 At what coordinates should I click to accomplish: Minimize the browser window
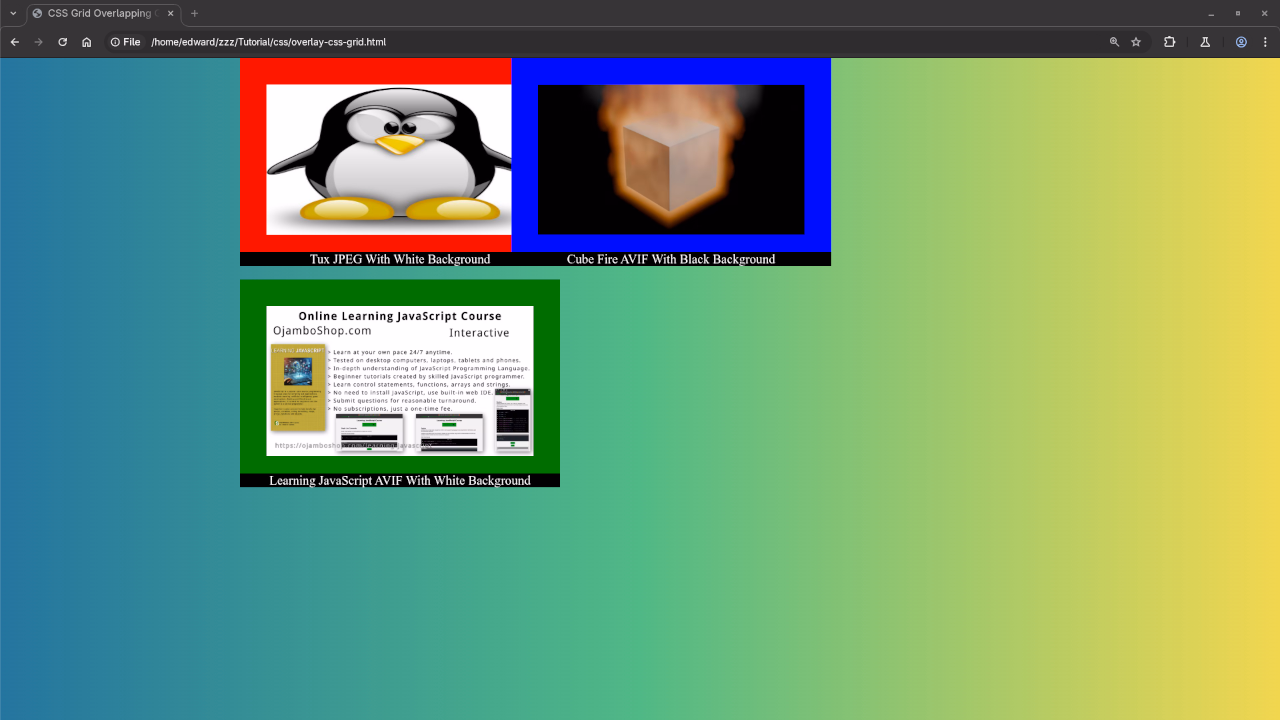coord(1211,13)
